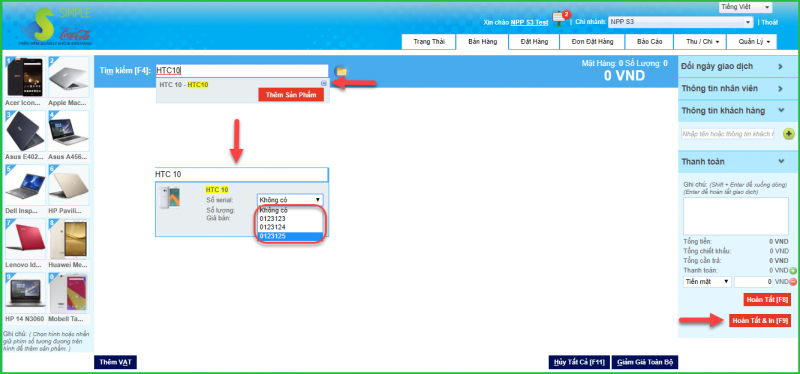
Task: Click the Hoàn Tất & In [F9] button
Action: [760, 320]
